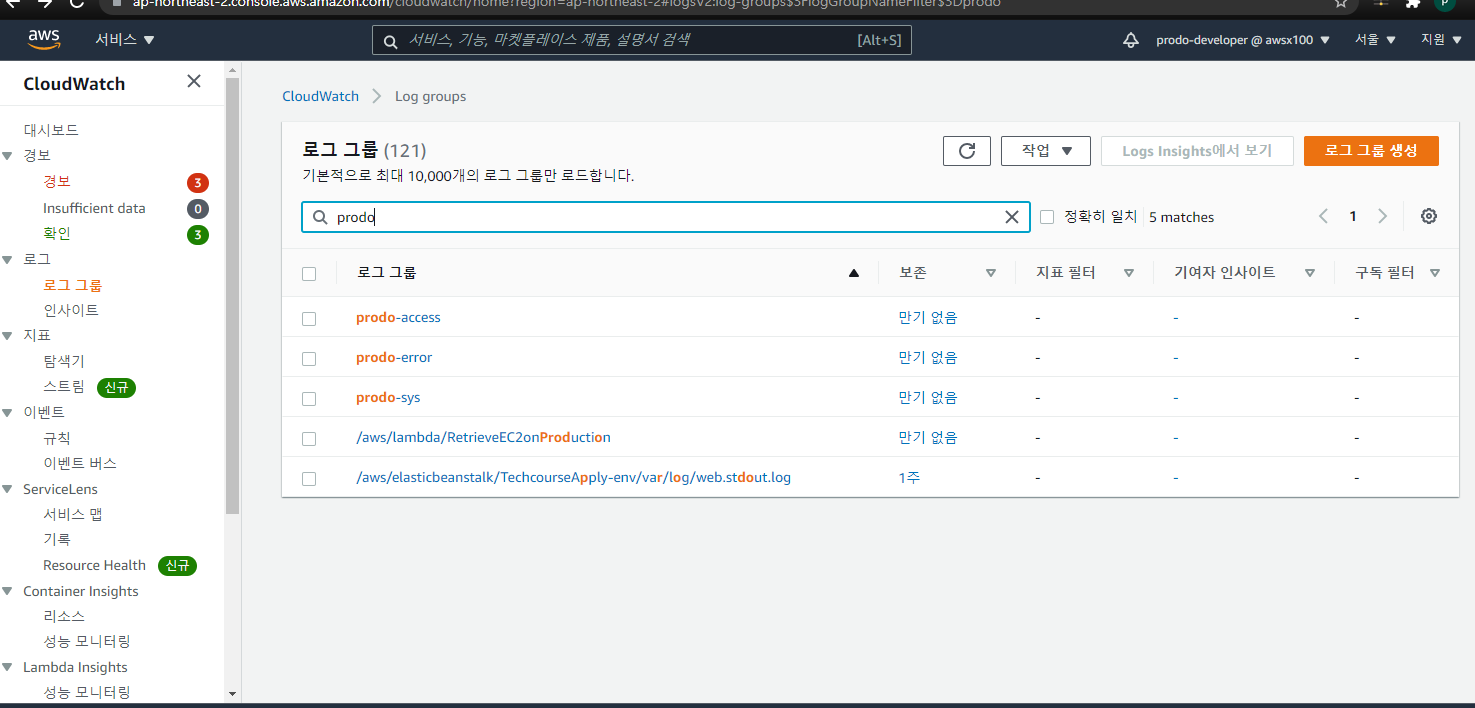Click the sidebar scroll down arrow
Viewport: 1475px width, 708px height.
[x=232, y=693]
